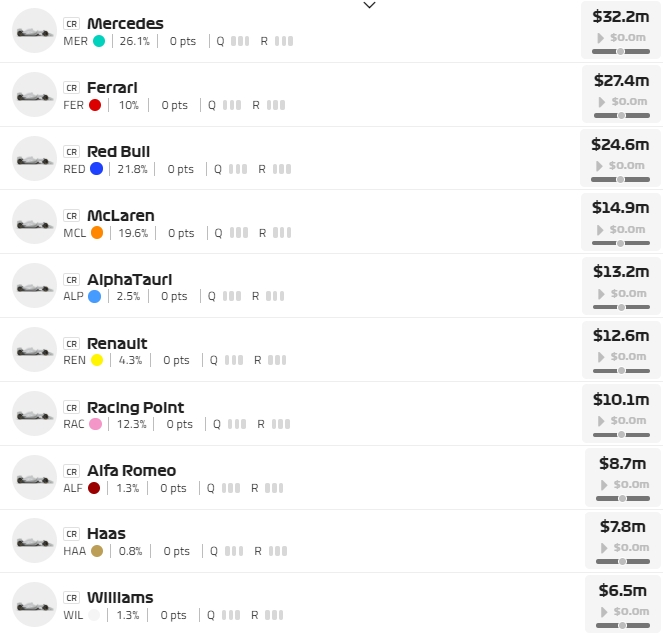This screenshot has height=637, width=663.
Task: Open the Racing Point team name link
Action: tap(135, 407)
